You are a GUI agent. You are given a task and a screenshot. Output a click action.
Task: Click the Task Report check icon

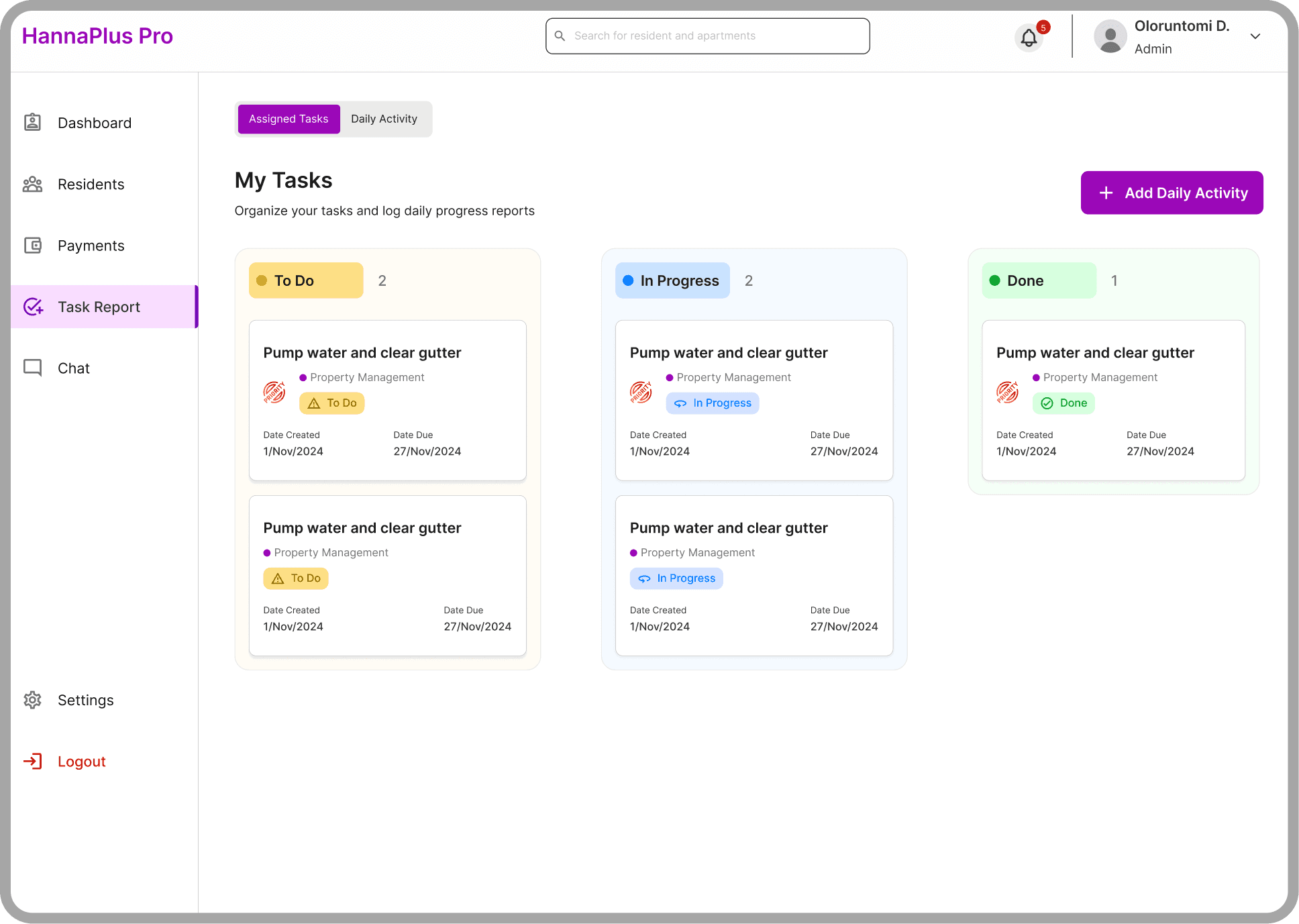pyautogui.click(x=33, y=307)
